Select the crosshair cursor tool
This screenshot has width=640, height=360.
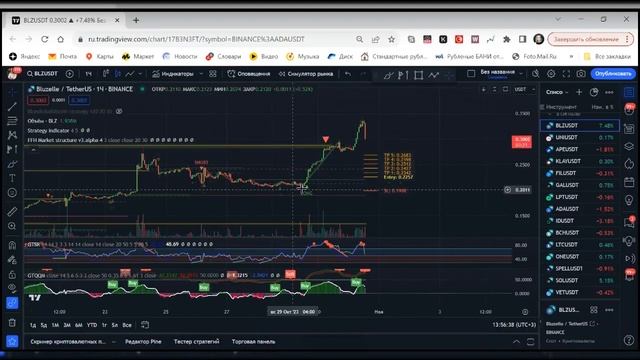[12, 92]
